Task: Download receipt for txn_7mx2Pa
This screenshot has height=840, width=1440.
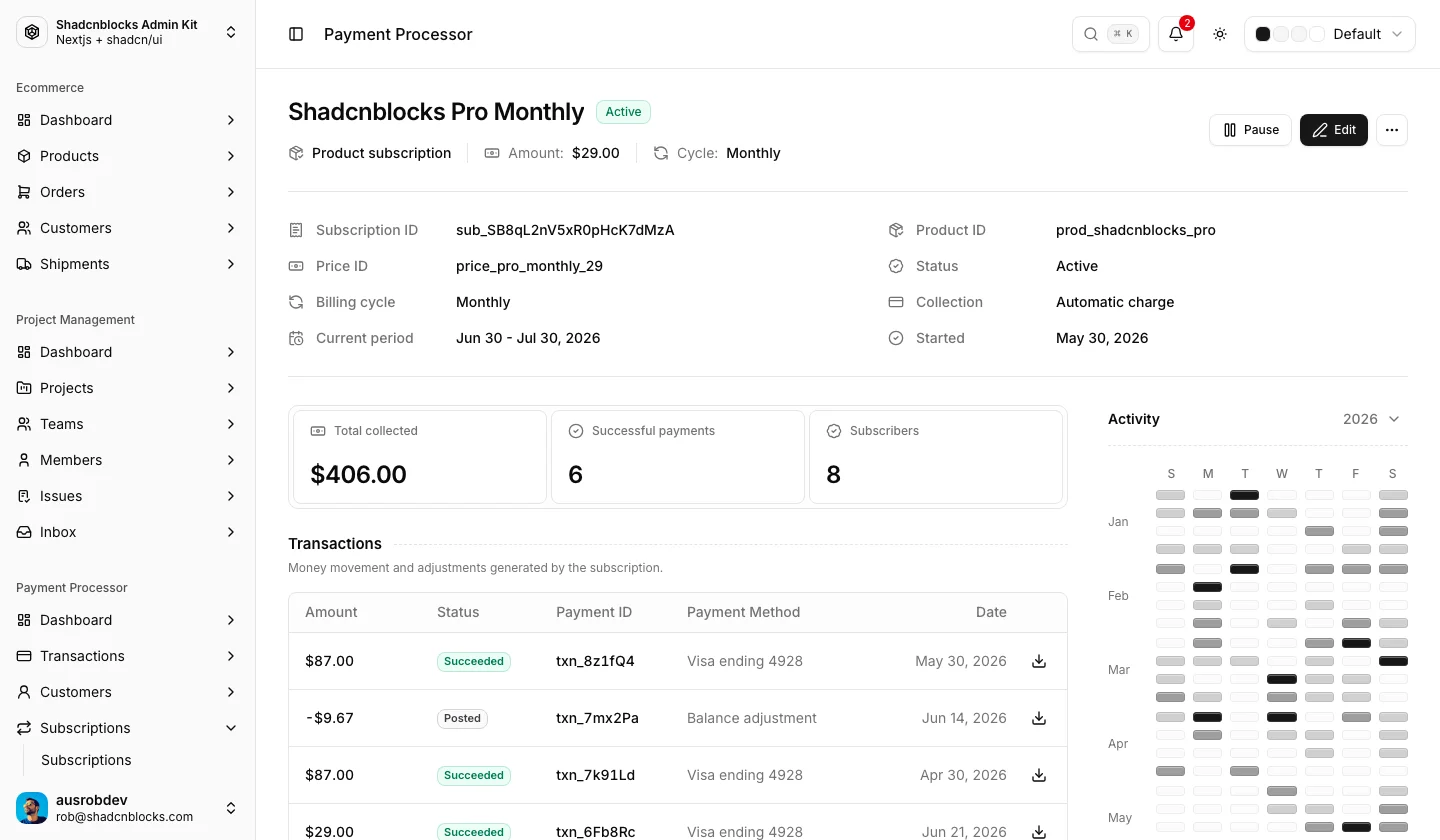Action: (x=1039, y=718)
